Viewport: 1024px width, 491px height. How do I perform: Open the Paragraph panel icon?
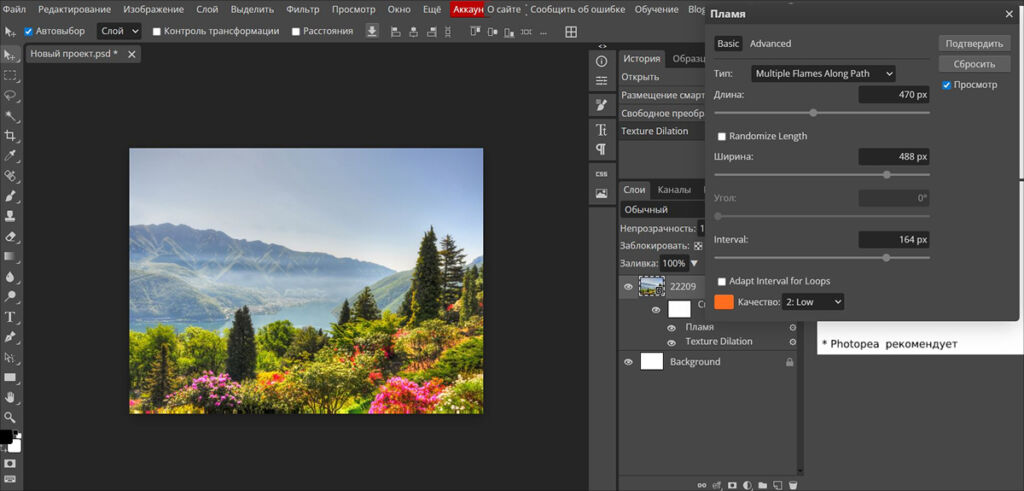(x=601, y=150)
